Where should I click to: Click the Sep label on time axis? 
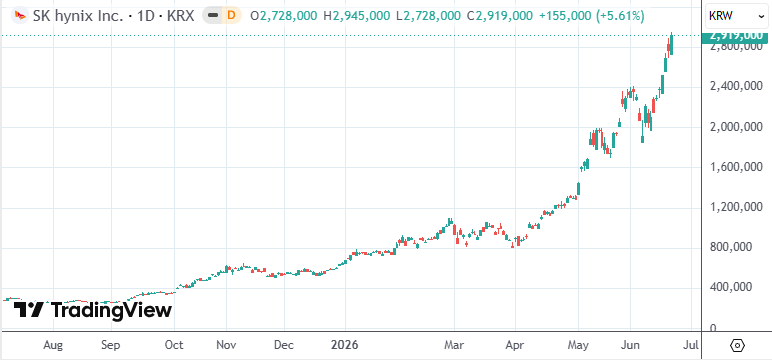[x=111, y=345]
